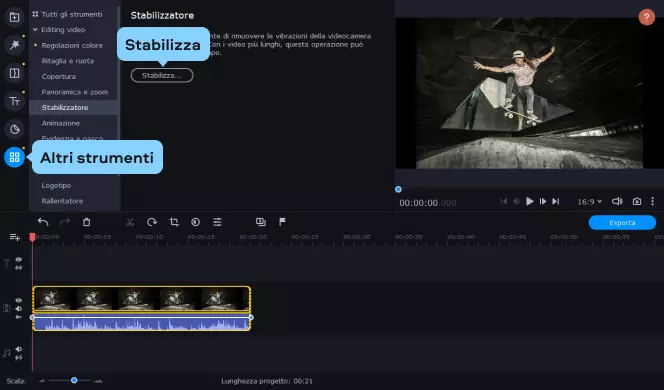Toggle the music track link icon
This screenshot has width=664, height=390.
click(19, 357)
